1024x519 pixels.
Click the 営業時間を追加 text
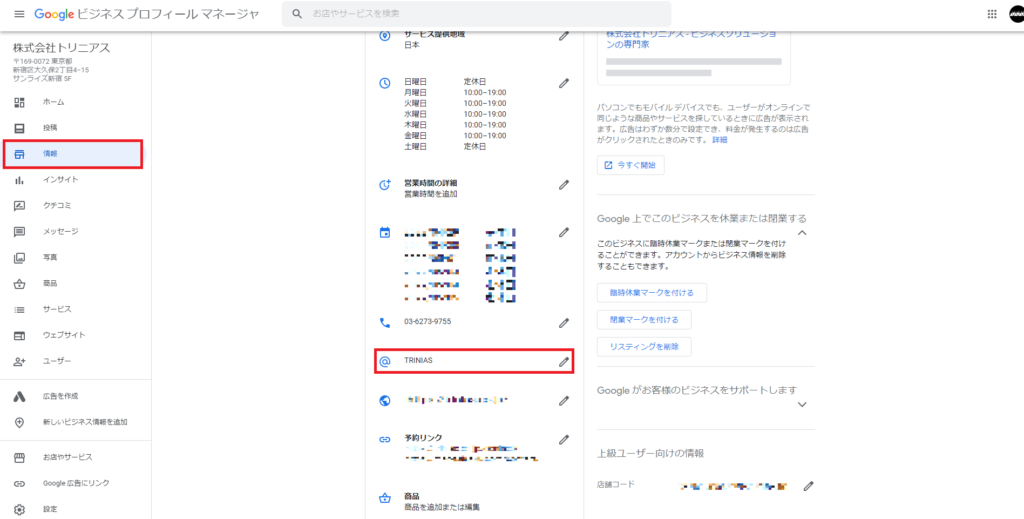point(430,194)
